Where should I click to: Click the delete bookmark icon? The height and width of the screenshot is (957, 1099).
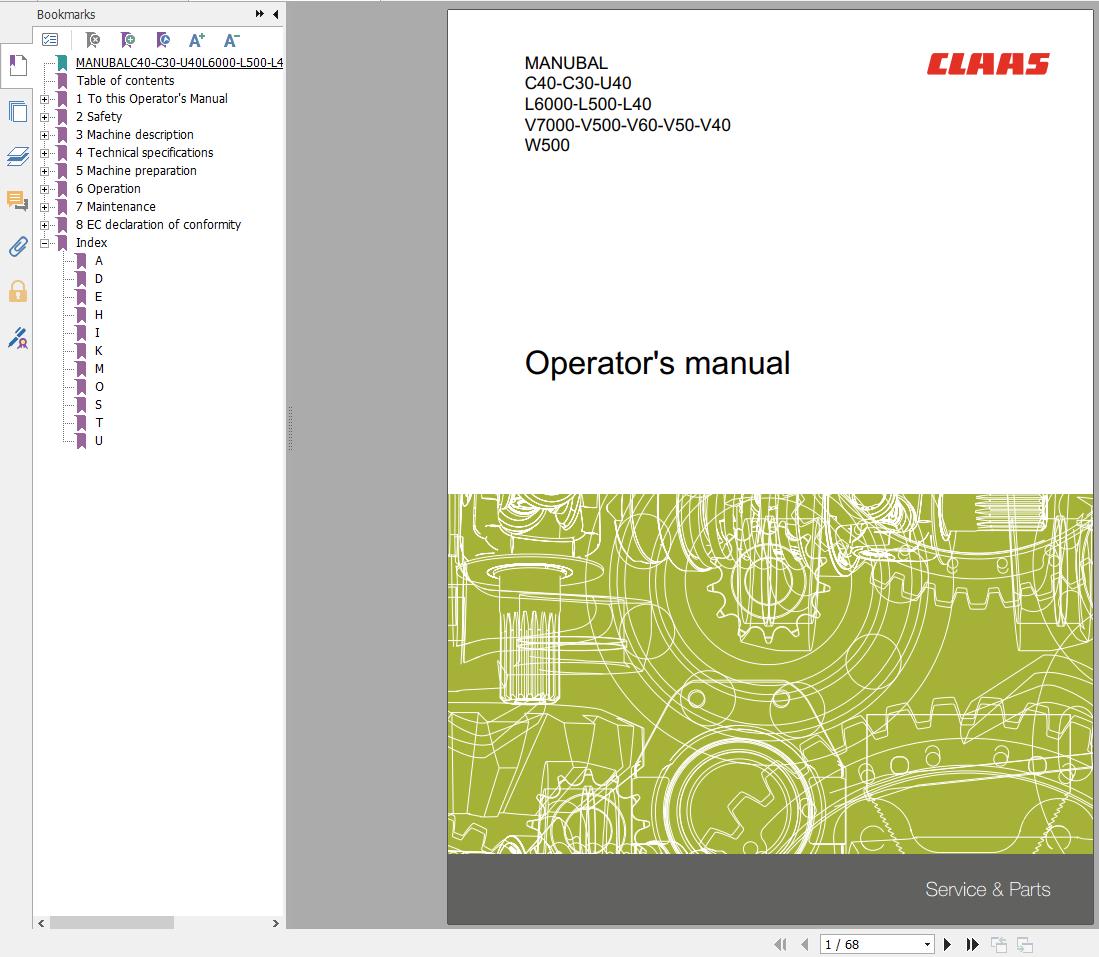click(92, 40)
